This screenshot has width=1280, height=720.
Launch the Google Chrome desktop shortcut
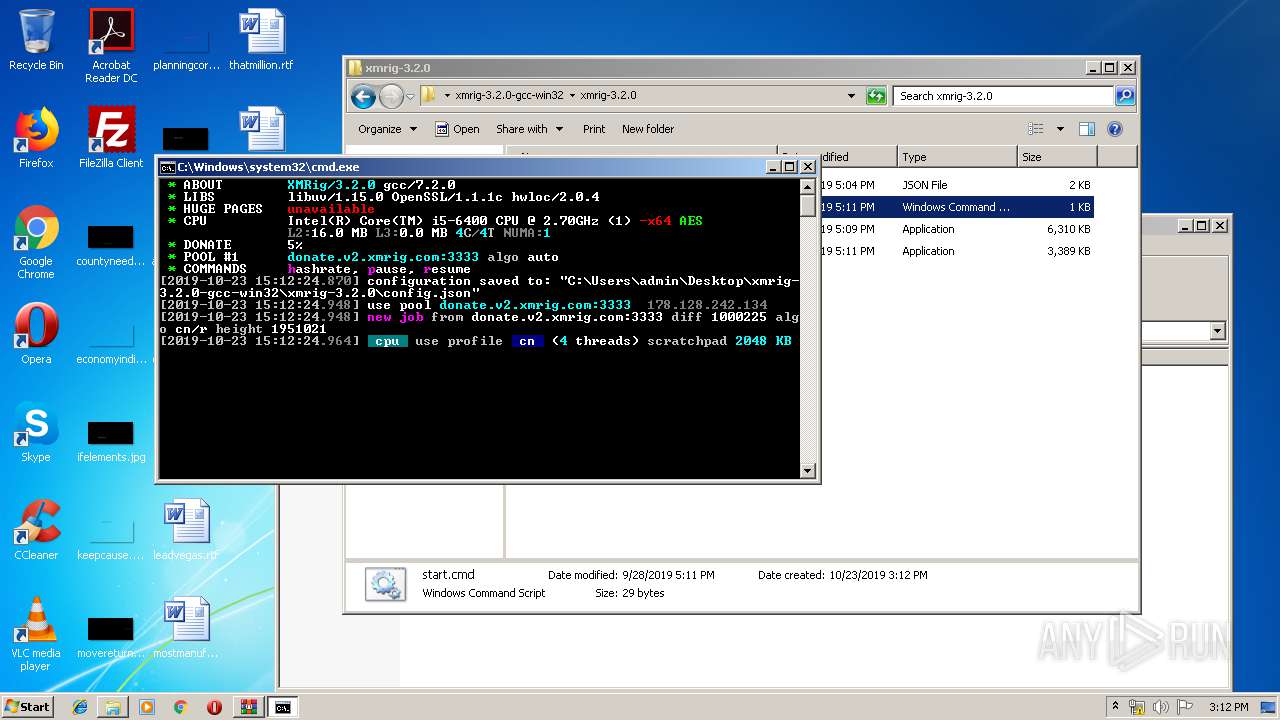tap(36, 242)
